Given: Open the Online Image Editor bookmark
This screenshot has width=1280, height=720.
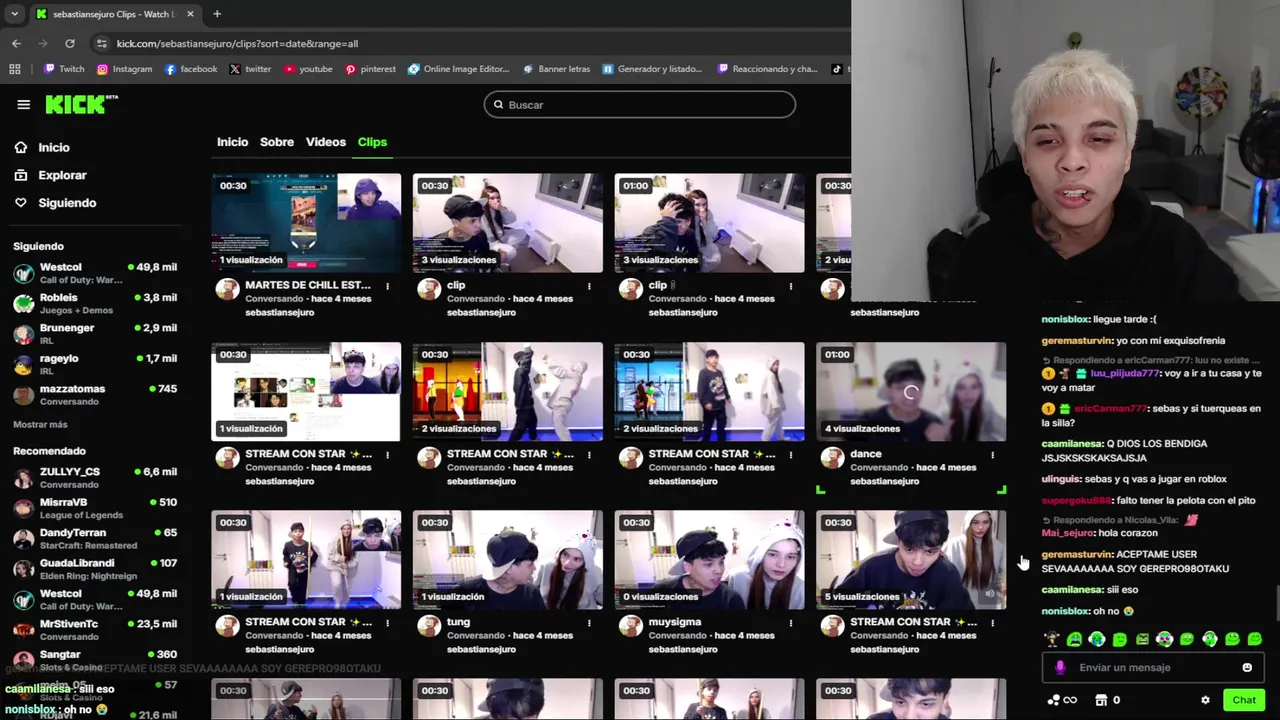Looking at the screenshot, I should point(458,69).
